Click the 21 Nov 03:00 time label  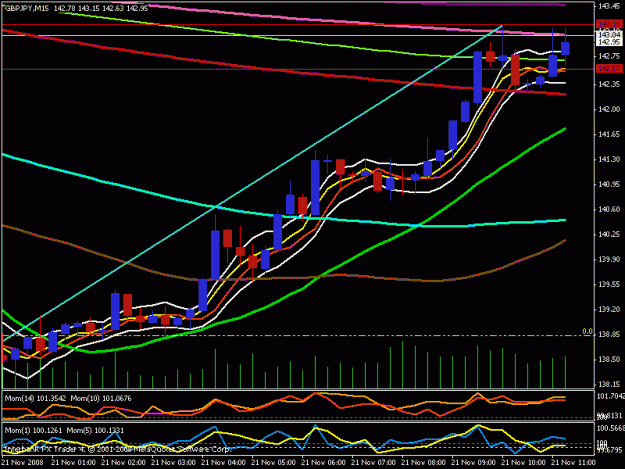pyautogui.click(x=173, y=463)
